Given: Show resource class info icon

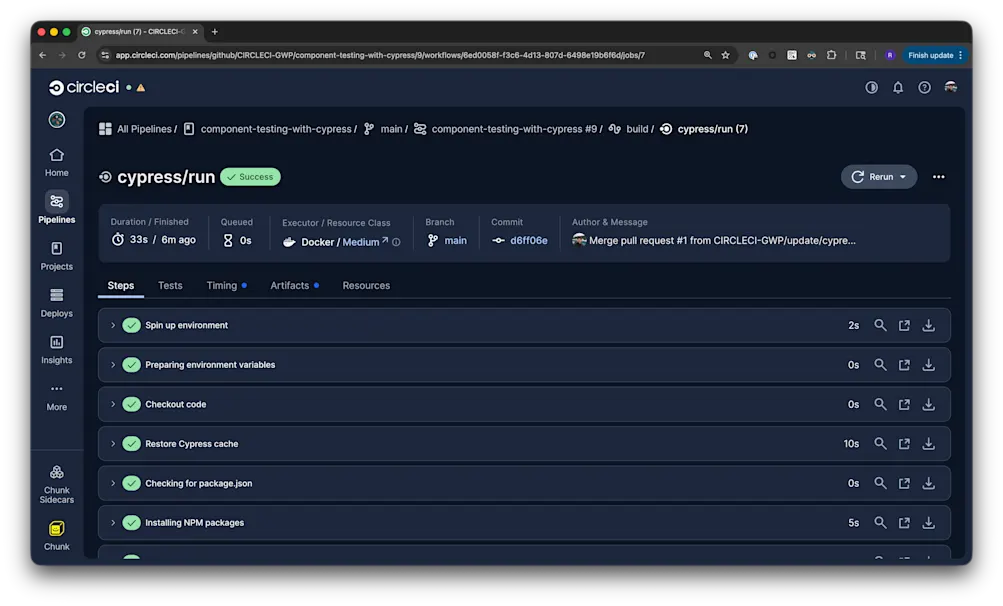Looking at the screenshot, I should 397,242.
